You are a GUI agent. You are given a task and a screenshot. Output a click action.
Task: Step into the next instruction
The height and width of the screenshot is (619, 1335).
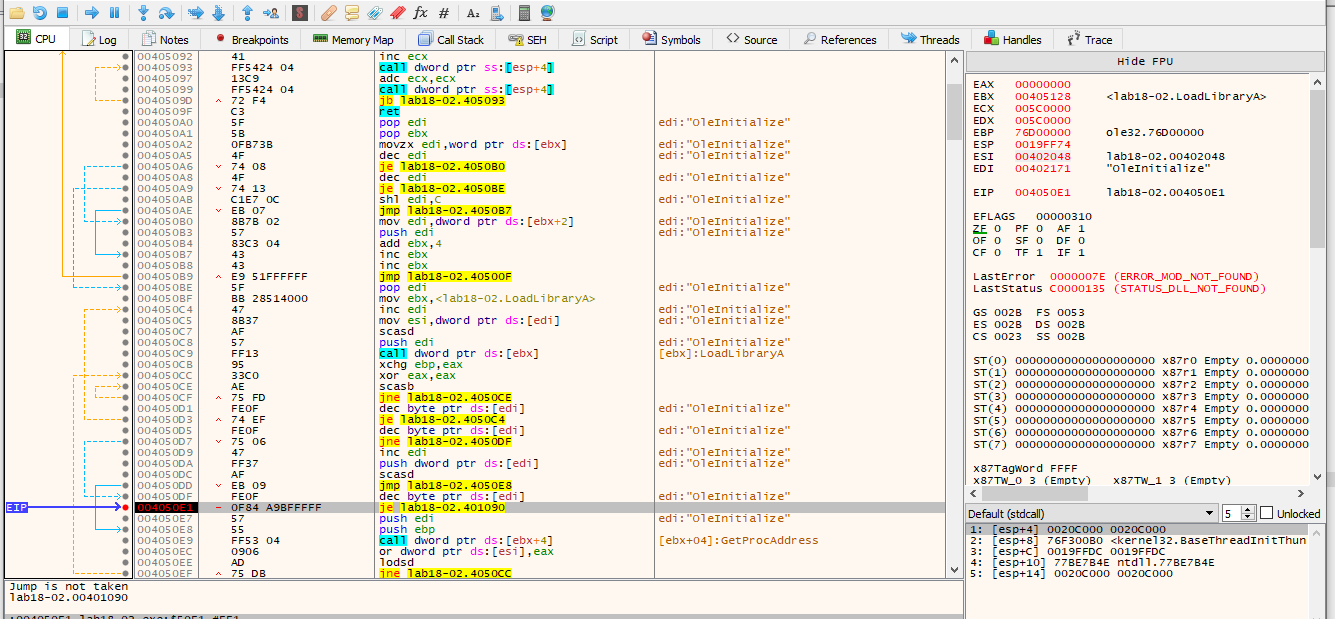(x=144, y=13)
